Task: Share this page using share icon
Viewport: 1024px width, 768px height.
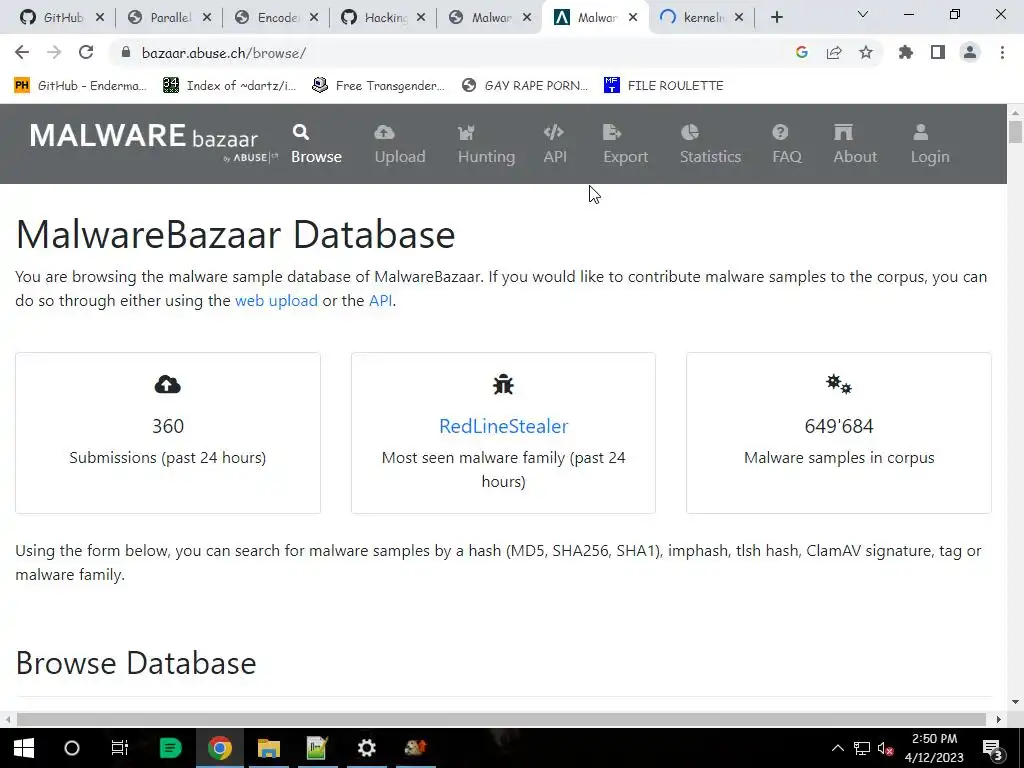Action: (x=834, y=52)
